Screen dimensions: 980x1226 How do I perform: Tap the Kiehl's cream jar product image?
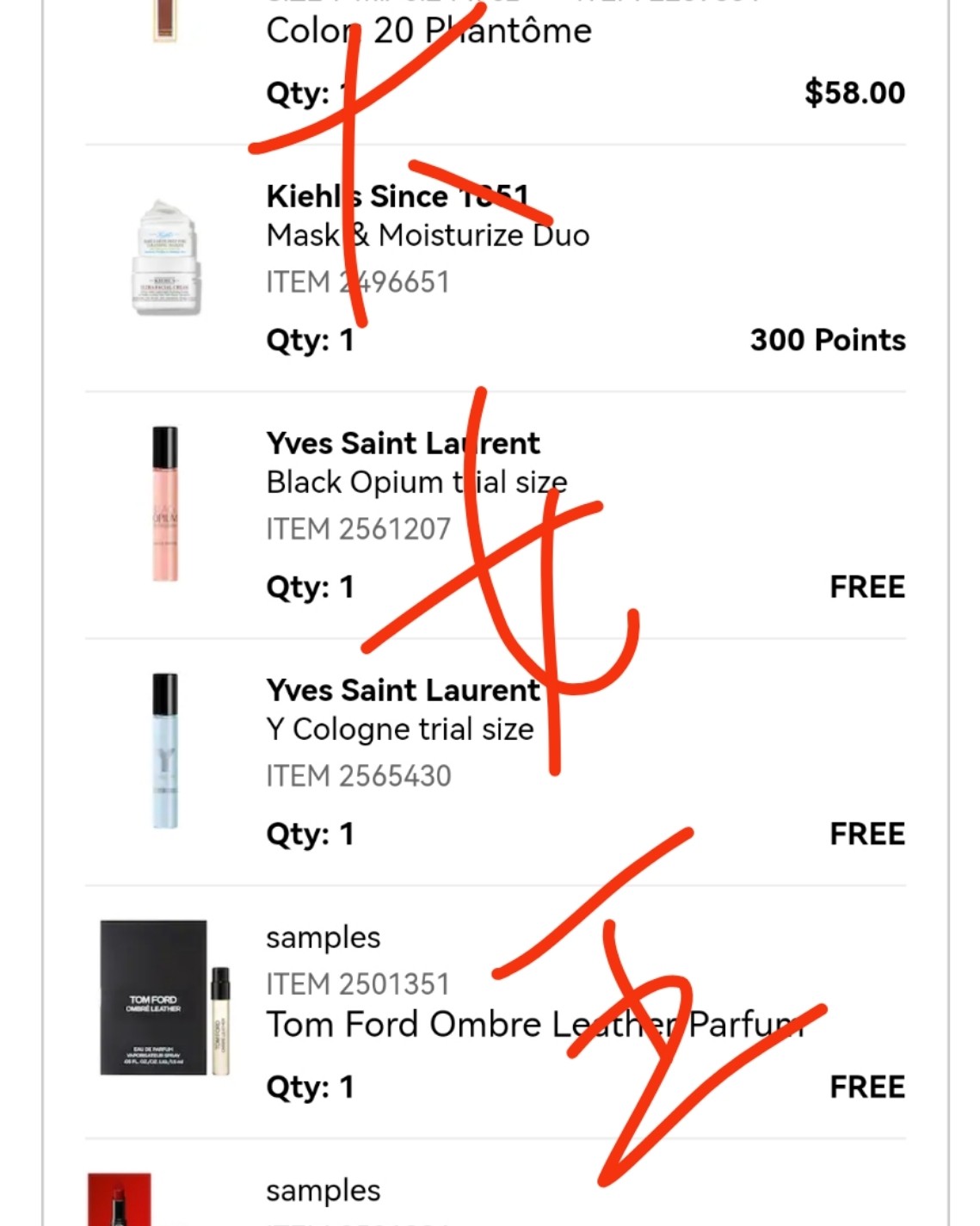[166, 258]
